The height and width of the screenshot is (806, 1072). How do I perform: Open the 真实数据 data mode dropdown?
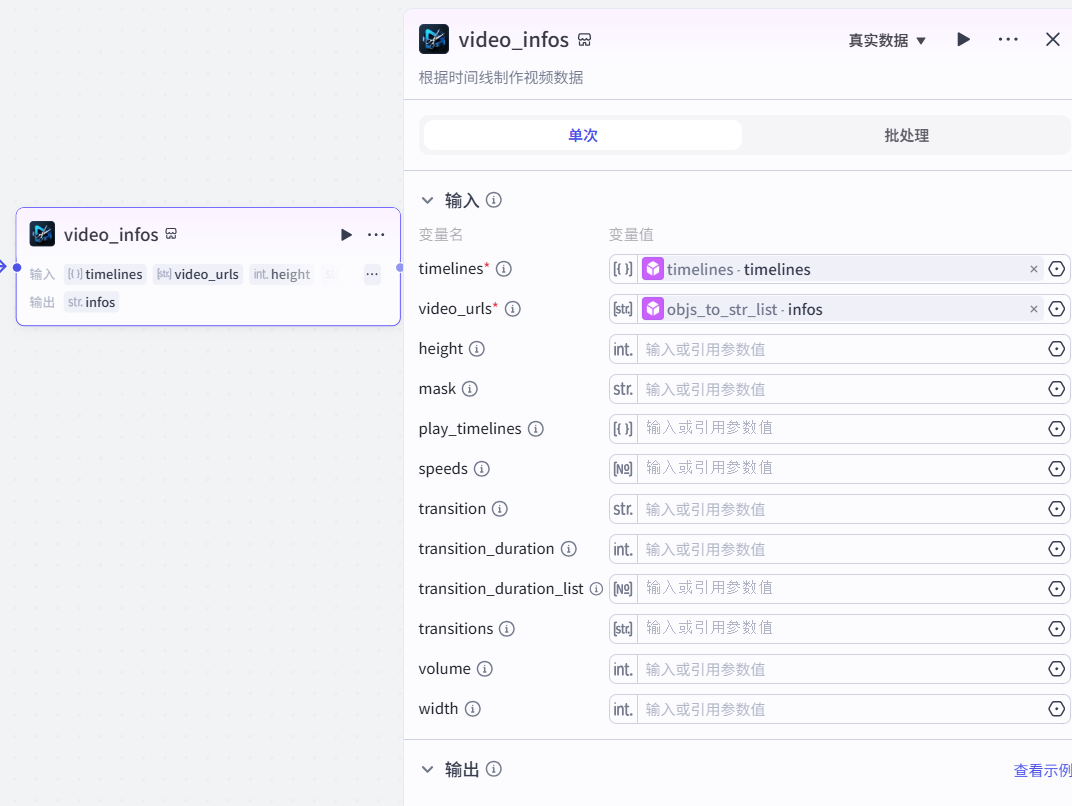click(887, 40)
